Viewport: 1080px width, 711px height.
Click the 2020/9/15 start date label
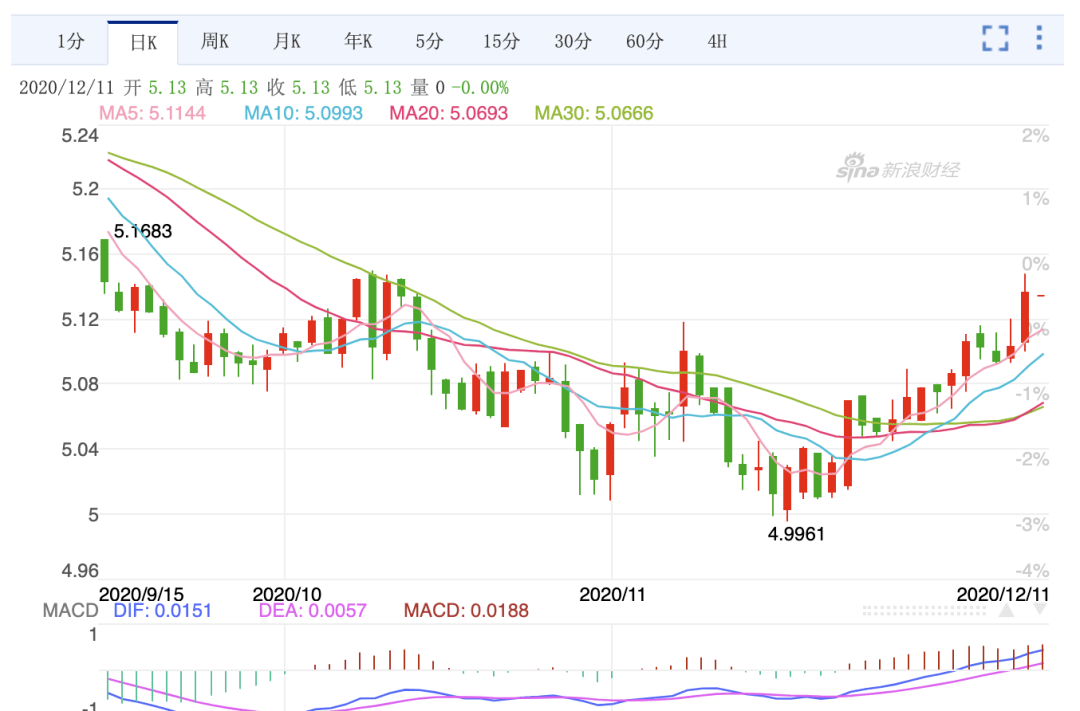141,594
